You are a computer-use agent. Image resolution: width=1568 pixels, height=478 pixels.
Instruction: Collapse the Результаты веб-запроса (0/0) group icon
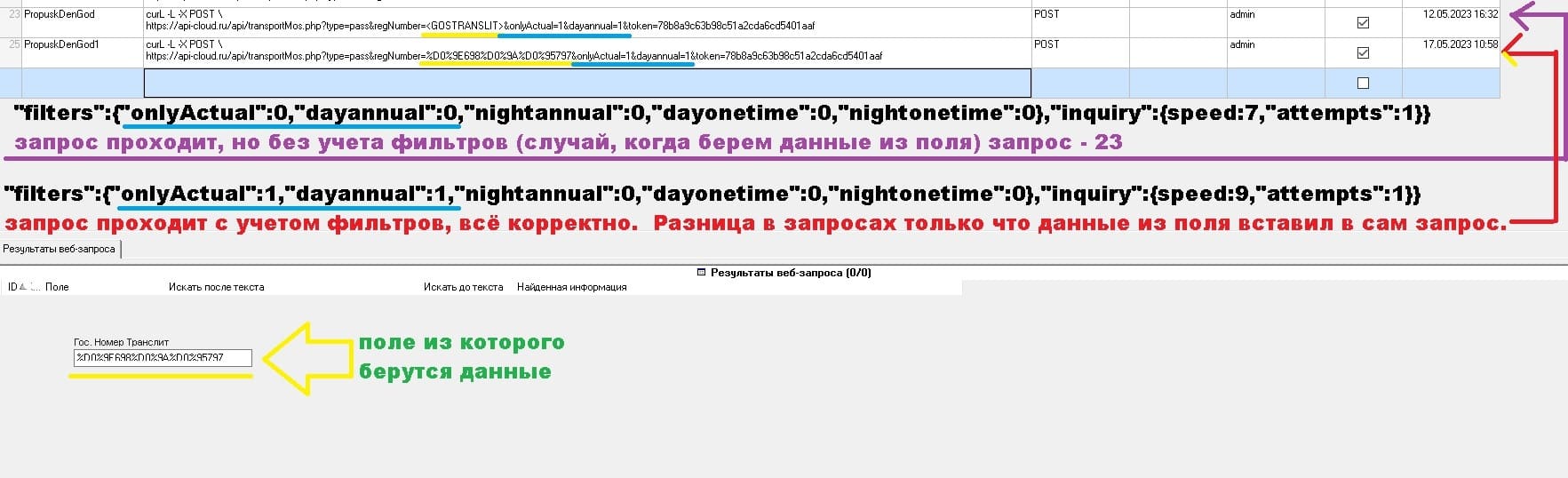(x=702, y=273)
